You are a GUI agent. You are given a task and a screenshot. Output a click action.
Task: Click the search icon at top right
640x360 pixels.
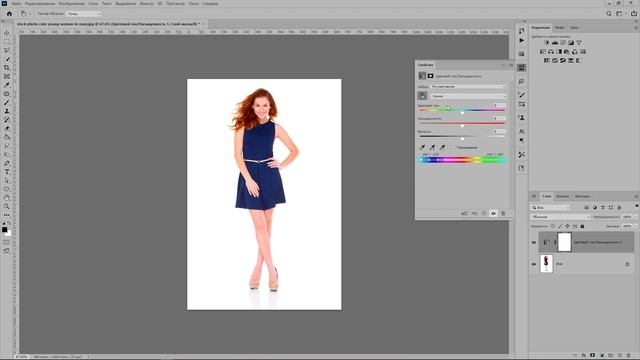609,13
